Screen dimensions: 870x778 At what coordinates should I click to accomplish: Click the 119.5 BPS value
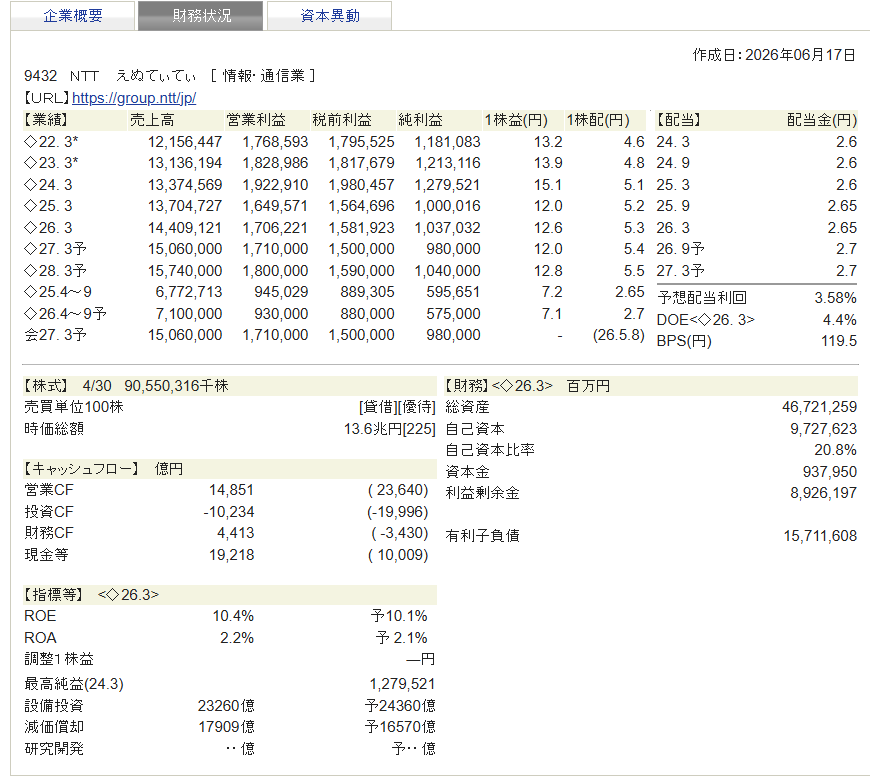click(x=839, y=341)
